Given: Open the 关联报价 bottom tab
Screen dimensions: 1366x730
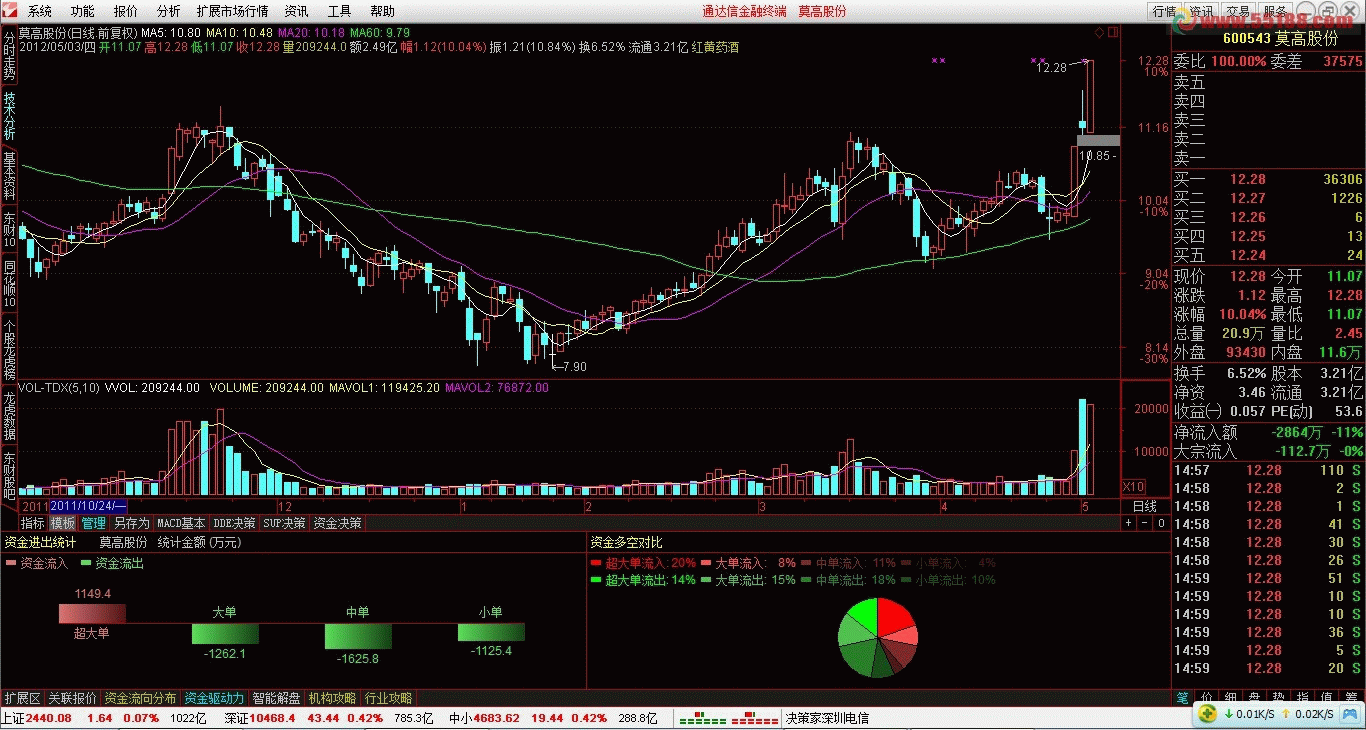Looking at the screenshot, I should pos(72,698).
